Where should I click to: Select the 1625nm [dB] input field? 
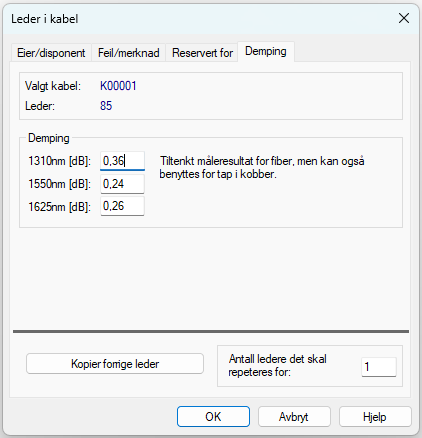pos(122,206)
